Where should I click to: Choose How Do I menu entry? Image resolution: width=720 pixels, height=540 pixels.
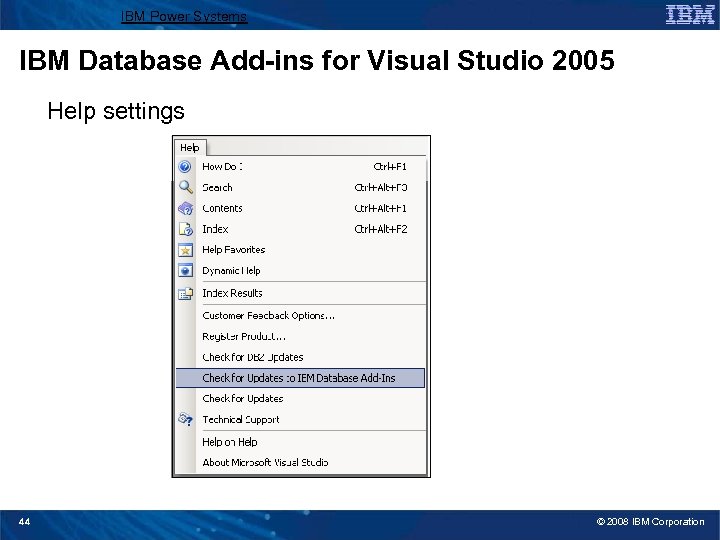301,166
